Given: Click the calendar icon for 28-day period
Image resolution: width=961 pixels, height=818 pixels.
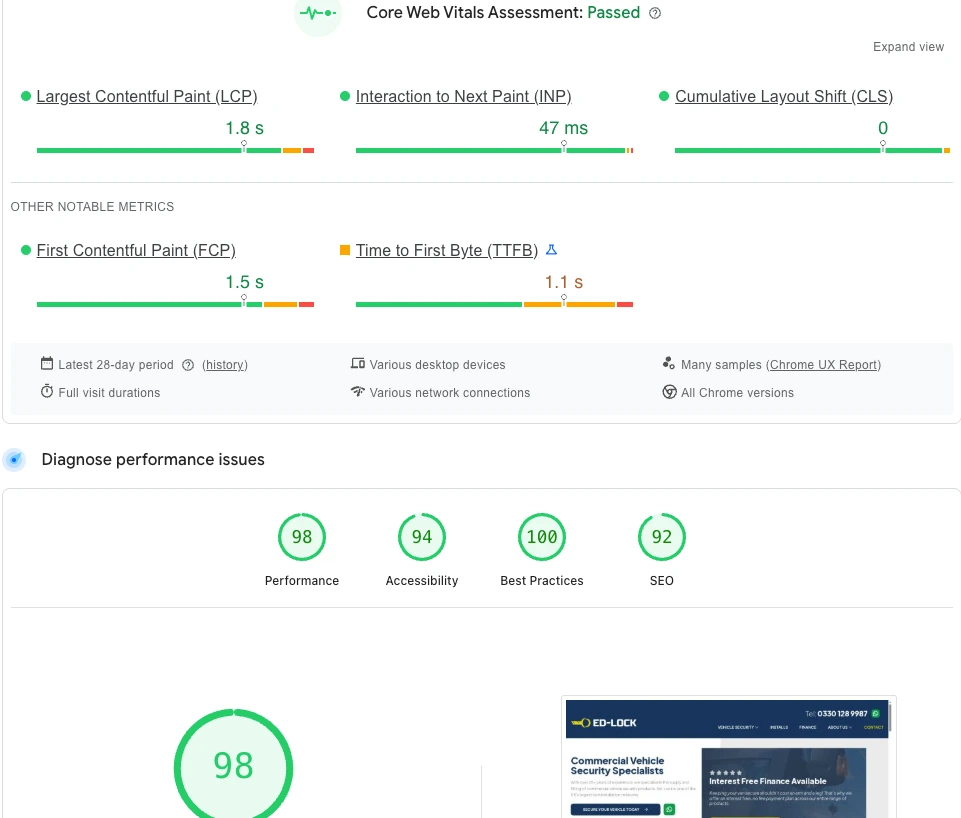Looking at the screenshot, I should (x=47, y=364).
